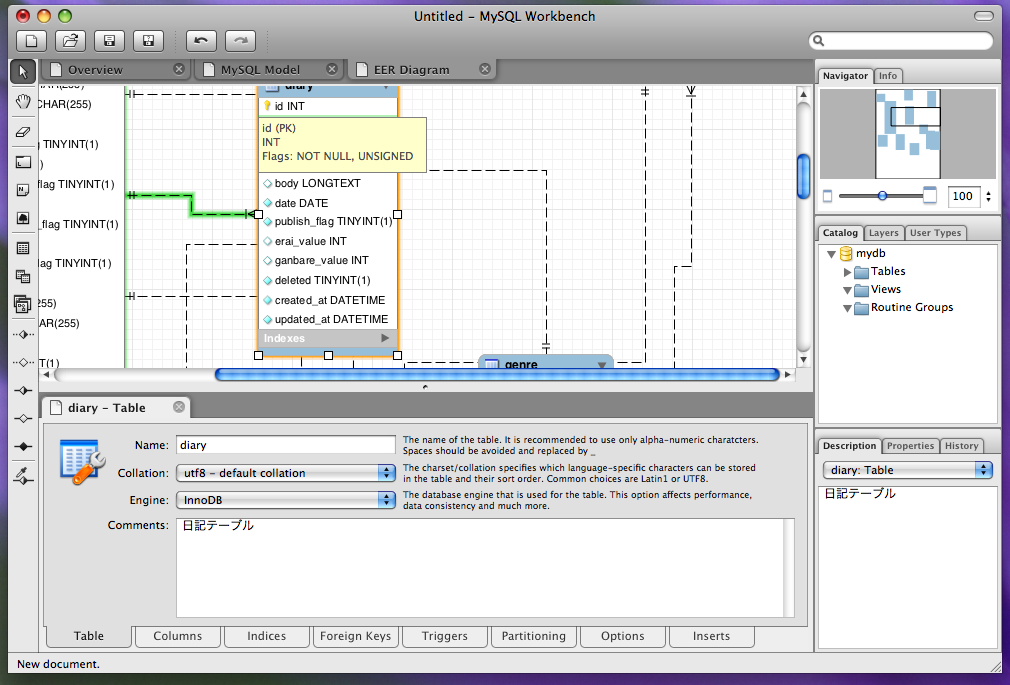Click the open model folder icon
The height and width of the screenshot is (685, 1010).
(69, 41)
